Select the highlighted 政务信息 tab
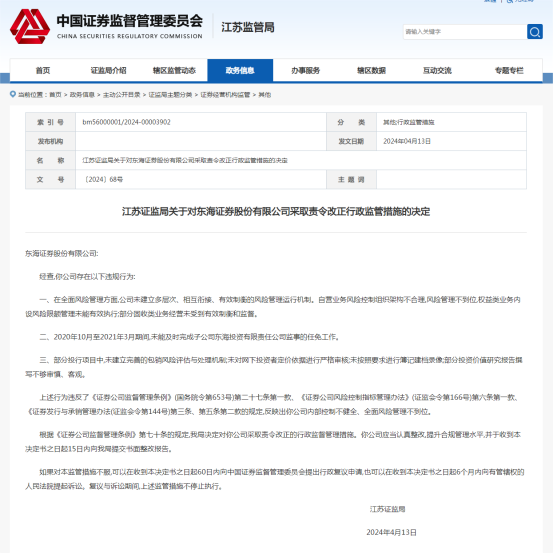Viewport: 553px width, 553px height. (x=240, y=71)
